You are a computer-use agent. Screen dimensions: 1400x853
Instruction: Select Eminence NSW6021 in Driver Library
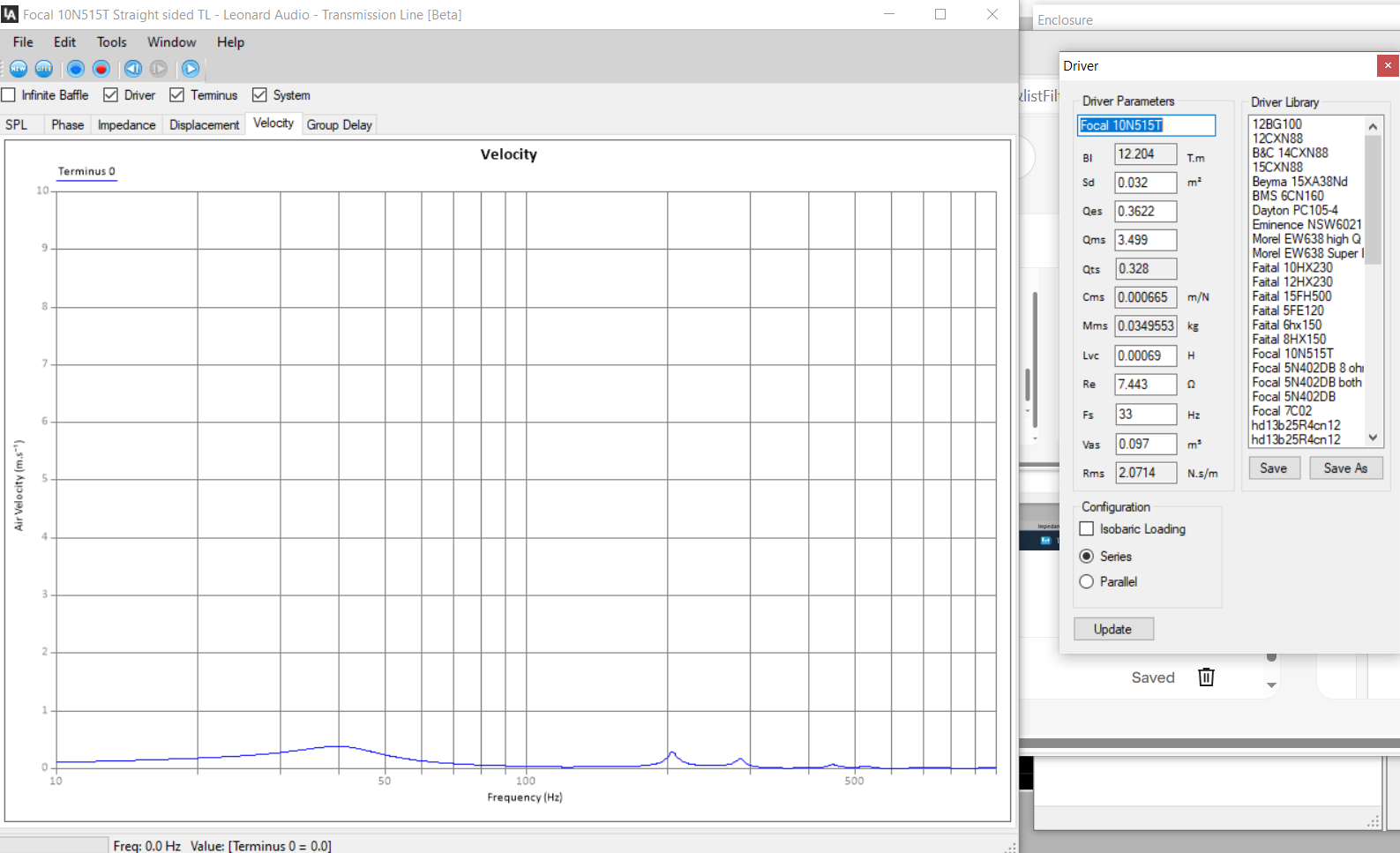[x=1306, y=224]
